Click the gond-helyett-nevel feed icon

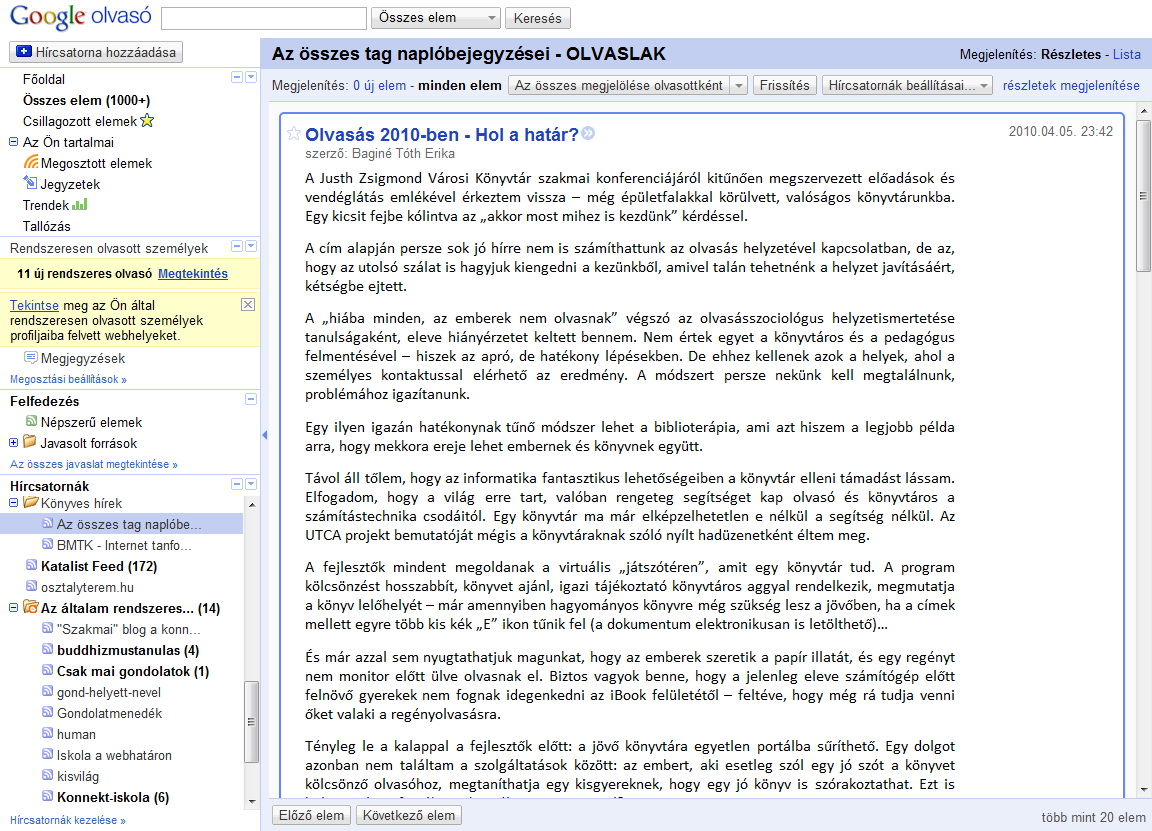point(48,691)
